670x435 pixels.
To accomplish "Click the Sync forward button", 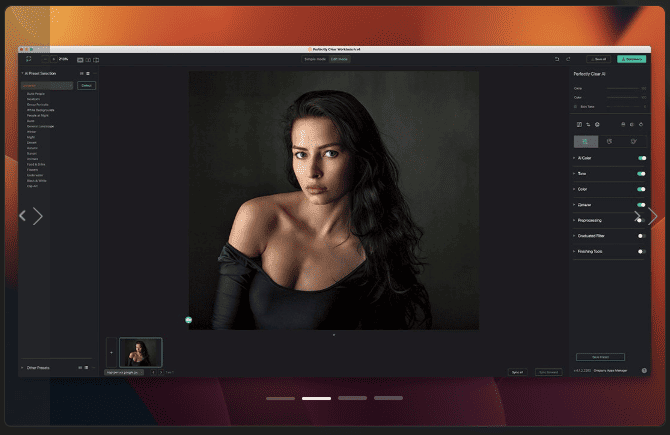I will click(x=548, y=372).
